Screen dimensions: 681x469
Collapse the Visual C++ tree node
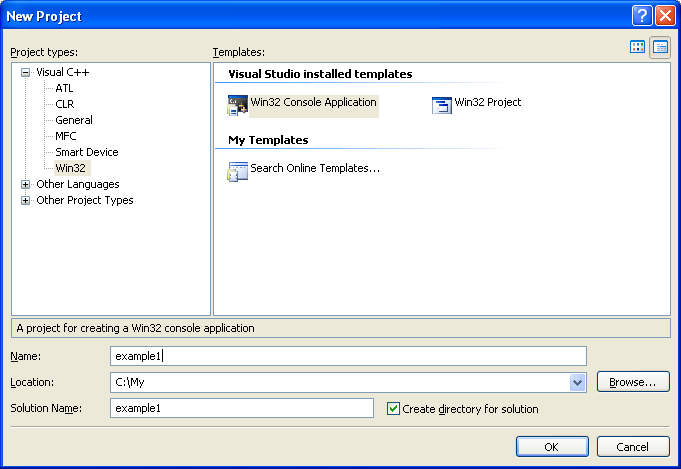click(x=26, y=73)
